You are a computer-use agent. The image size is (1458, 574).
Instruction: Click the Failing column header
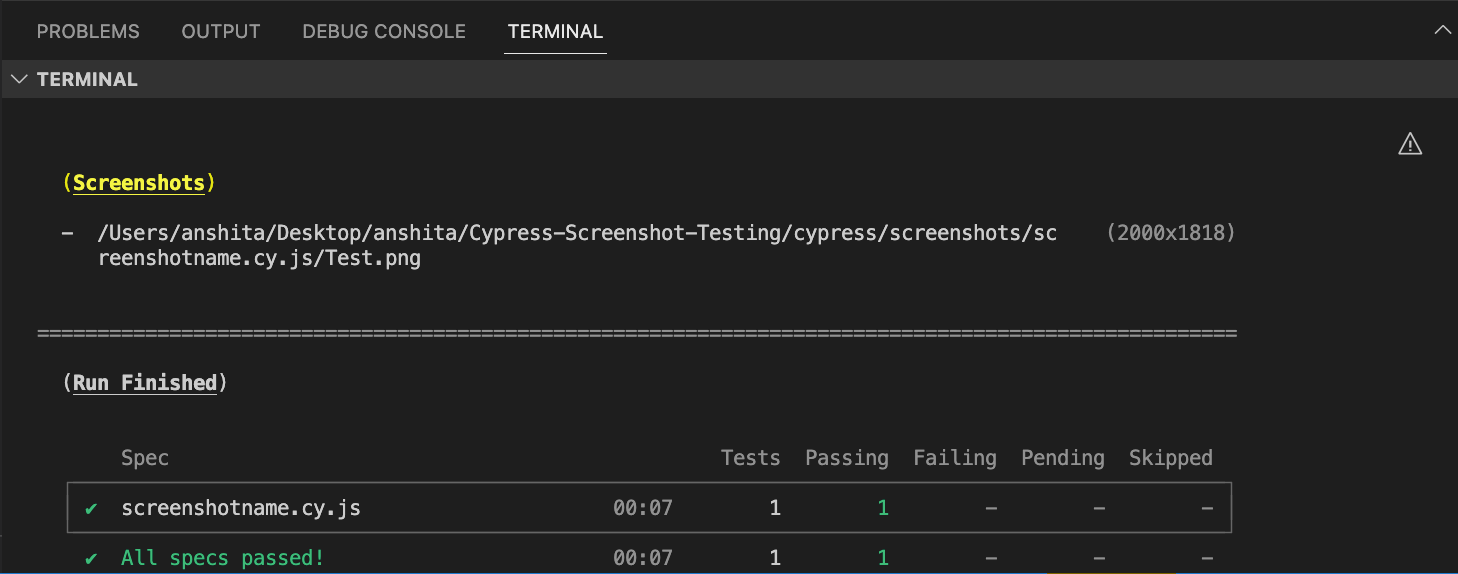point(955,458)
